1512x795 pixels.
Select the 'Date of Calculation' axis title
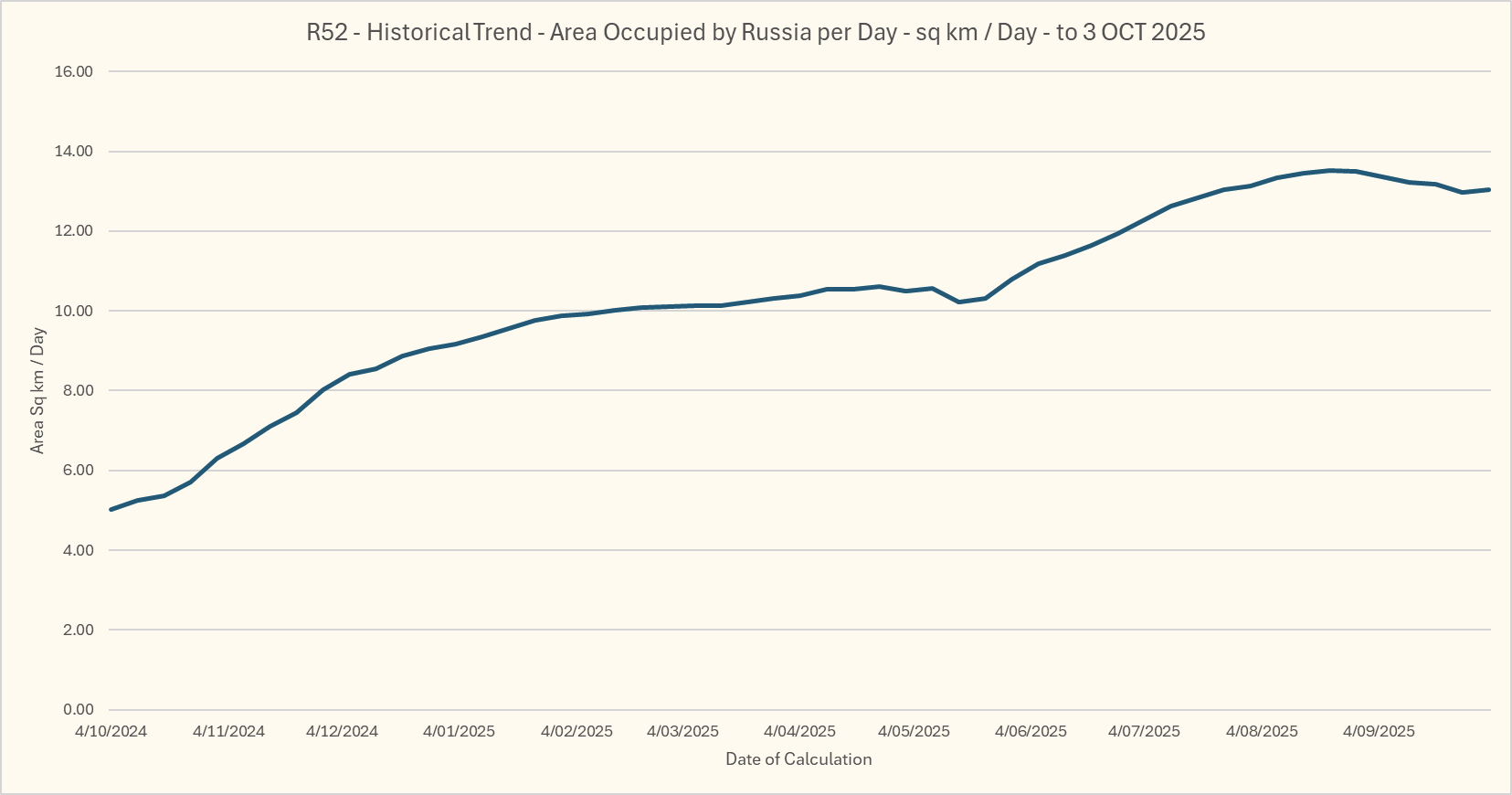point(798,759)
